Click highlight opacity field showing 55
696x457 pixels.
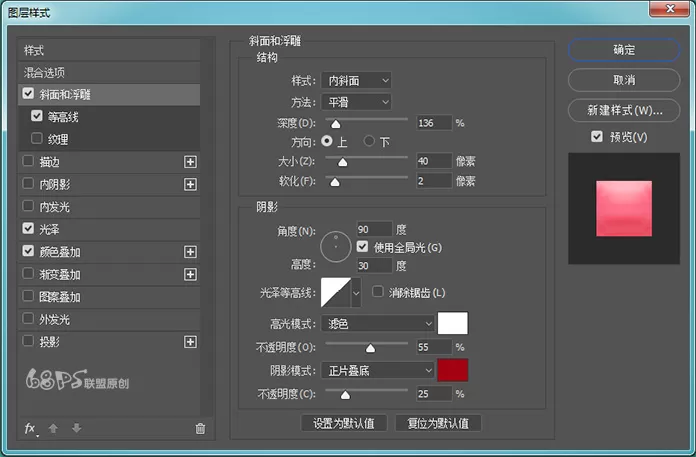(x=434, y=347)
